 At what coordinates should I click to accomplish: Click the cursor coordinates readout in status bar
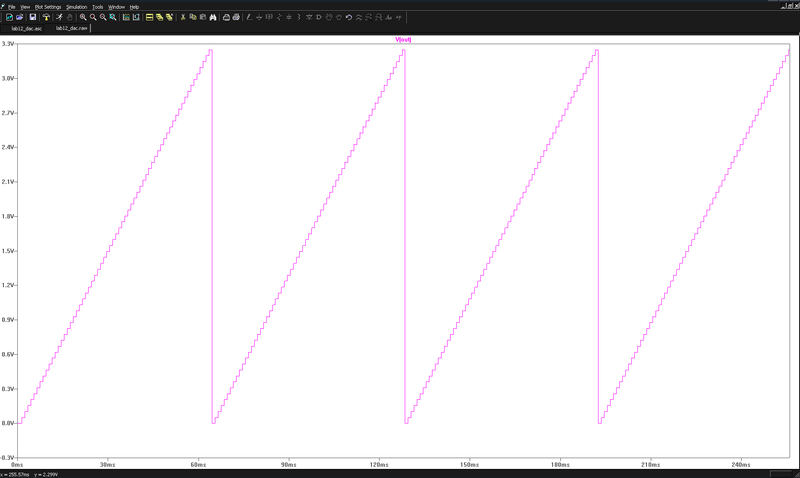29,474
